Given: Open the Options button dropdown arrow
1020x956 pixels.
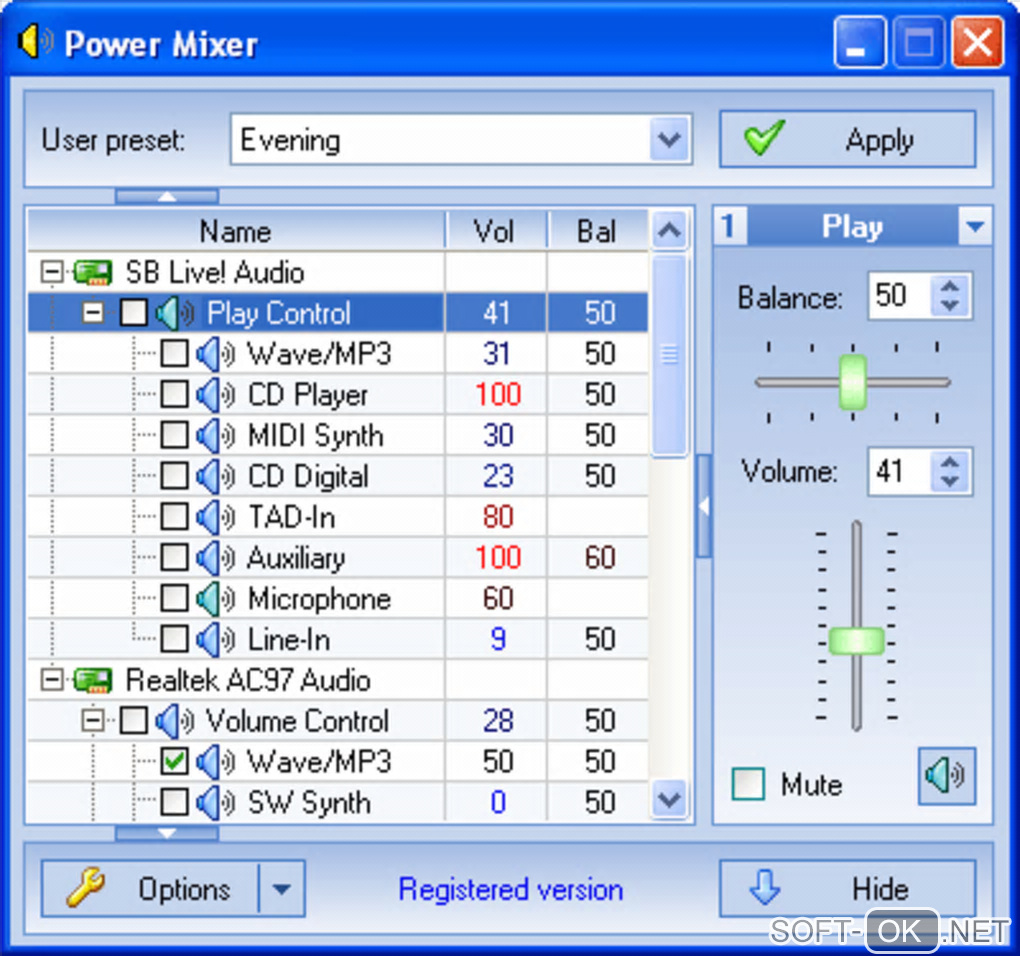Looking at the screenshot, I should click(282, 889).
